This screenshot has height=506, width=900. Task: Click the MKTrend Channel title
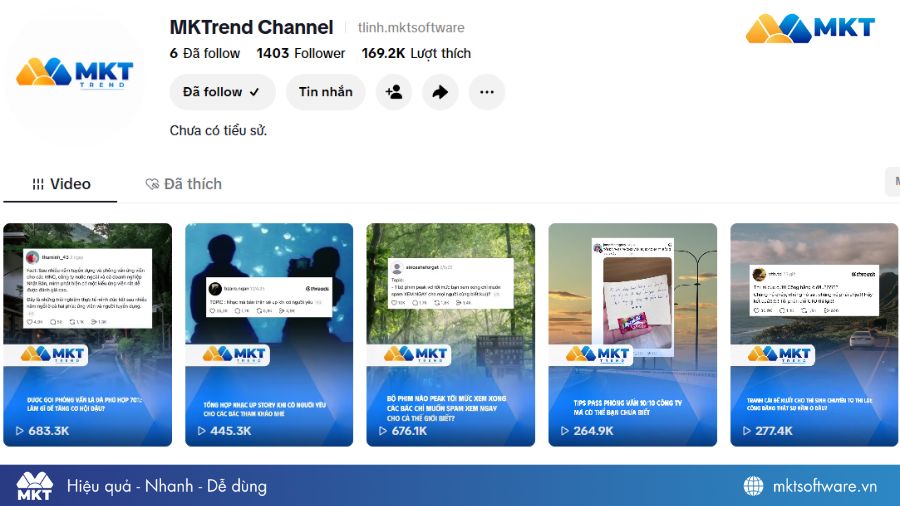251,27
